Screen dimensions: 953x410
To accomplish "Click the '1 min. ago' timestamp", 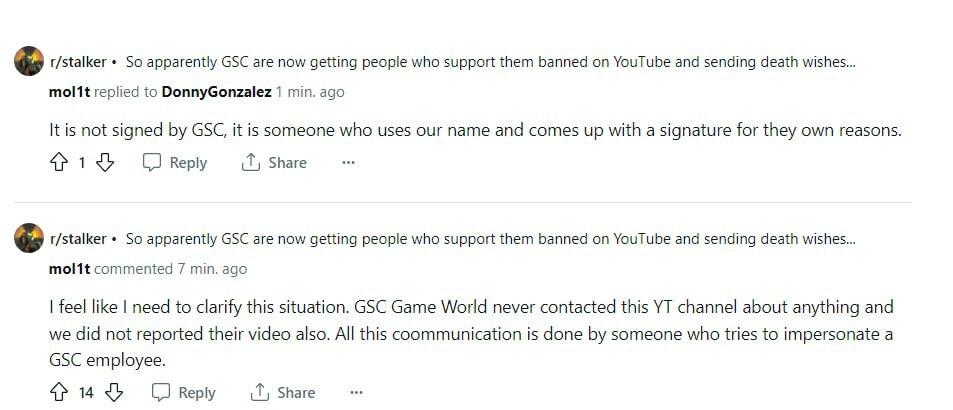I will 310,92.
